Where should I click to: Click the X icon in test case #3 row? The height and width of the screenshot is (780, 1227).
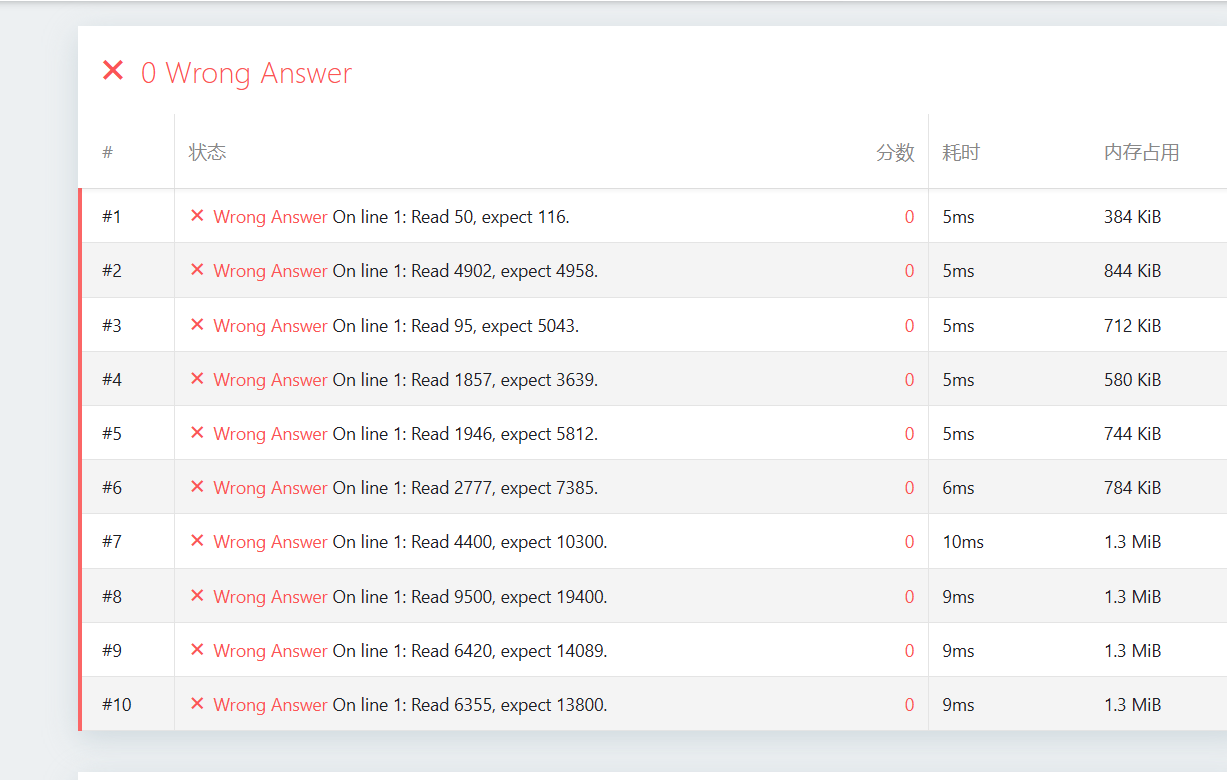click(x=197, y=325)
